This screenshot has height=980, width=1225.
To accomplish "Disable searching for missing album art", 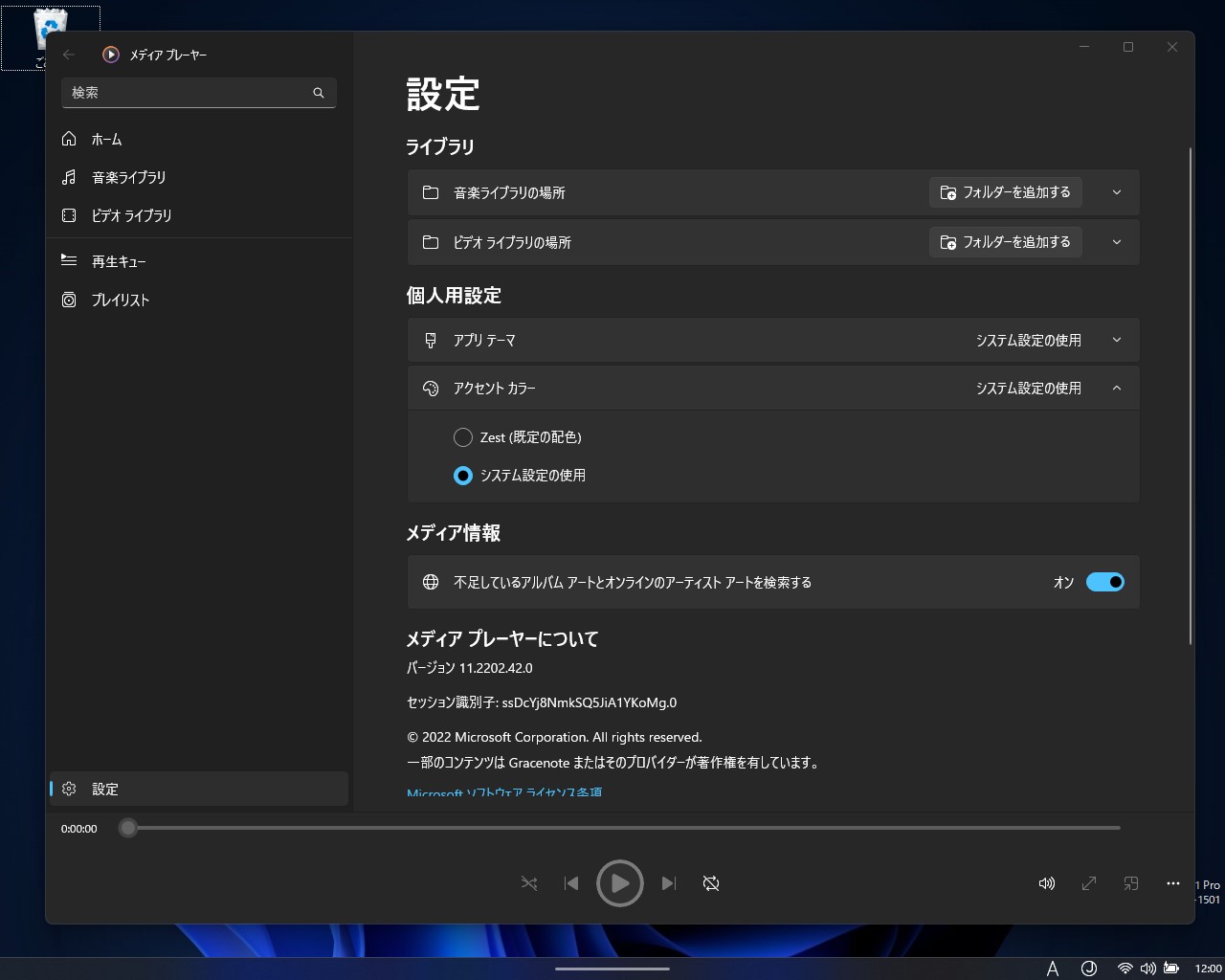I will pyautogui.click(x=1105, y=582).
